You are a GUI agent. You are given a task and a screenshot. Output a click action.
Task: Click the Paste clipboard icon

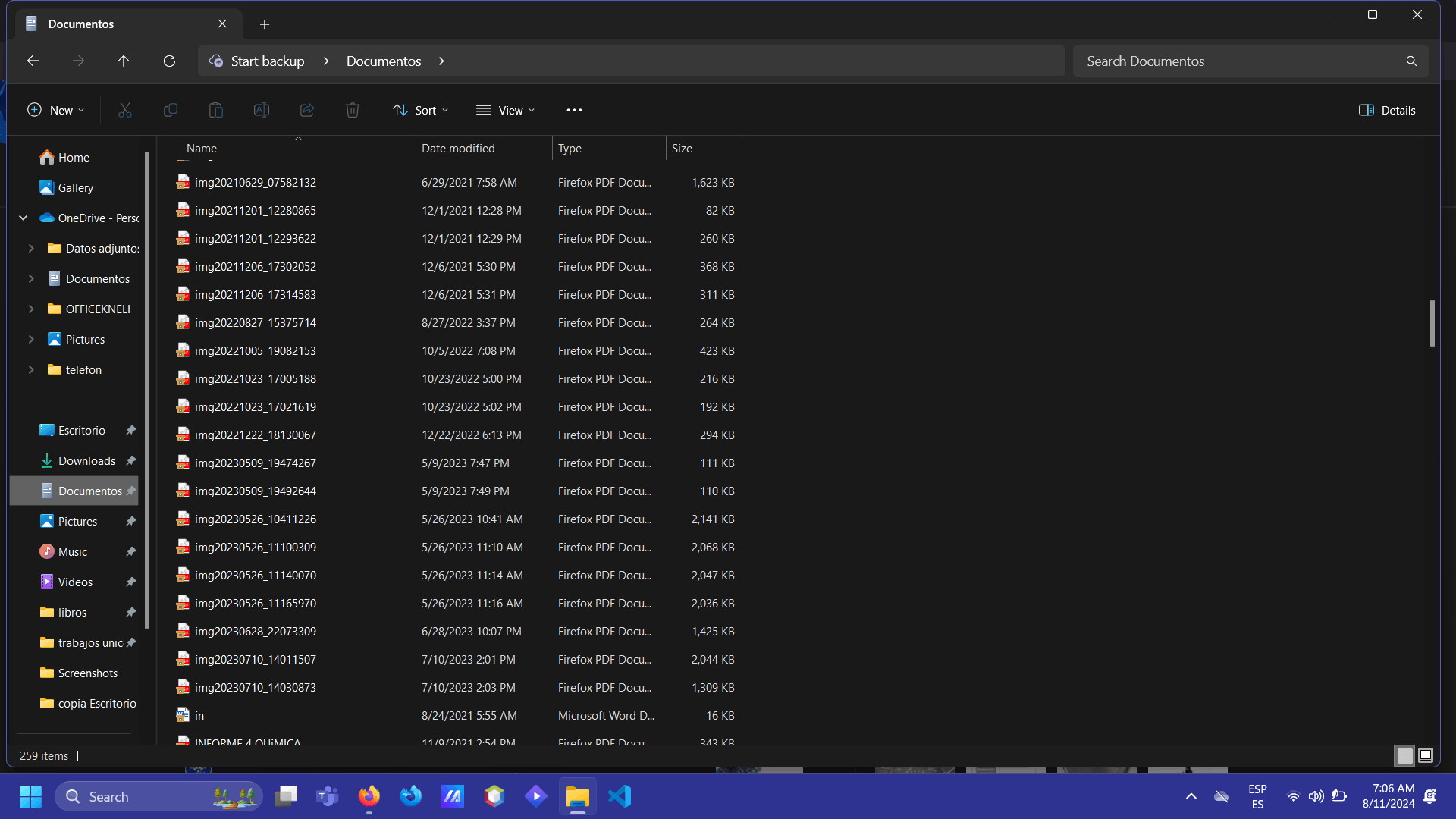[x=216, y=111]
